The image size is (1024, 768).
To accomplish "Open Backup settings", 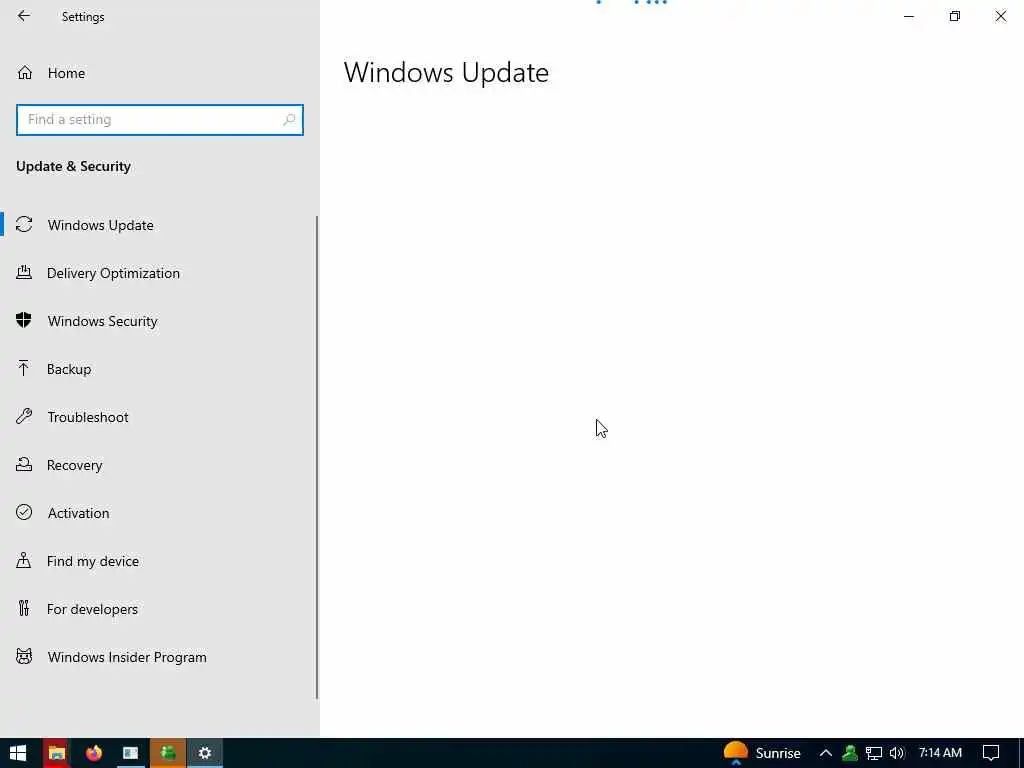I will 159,369.
